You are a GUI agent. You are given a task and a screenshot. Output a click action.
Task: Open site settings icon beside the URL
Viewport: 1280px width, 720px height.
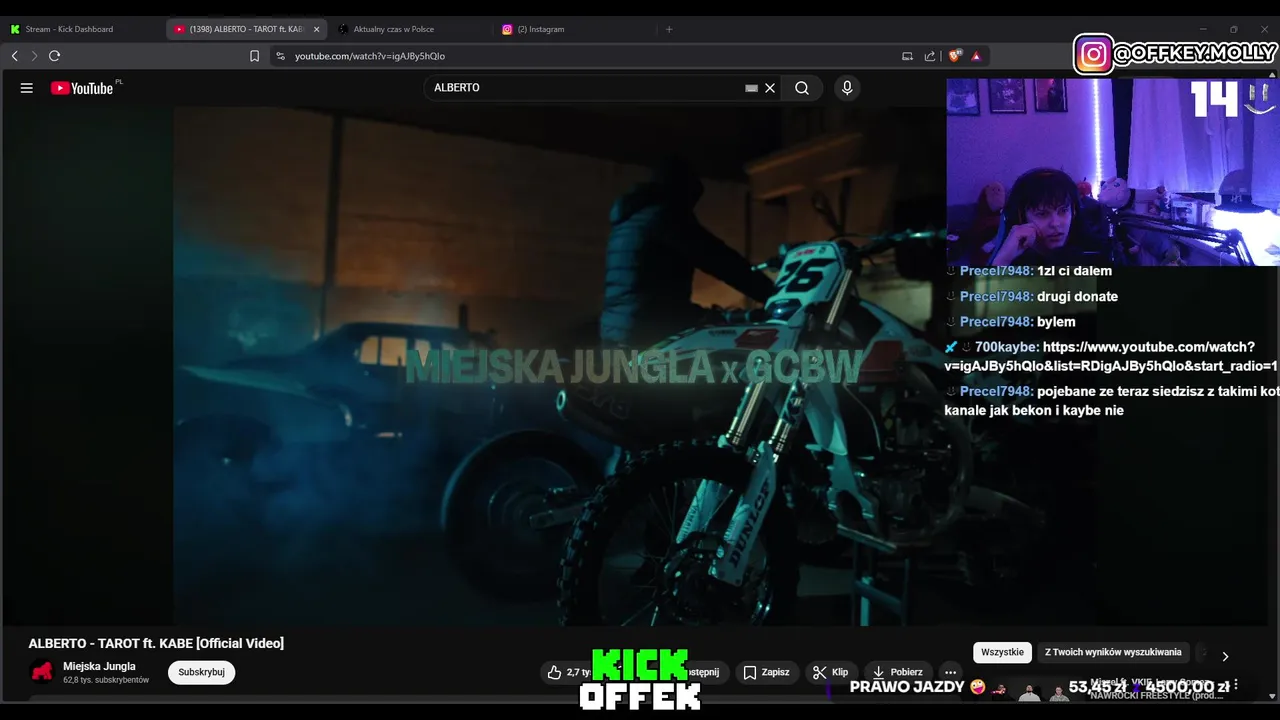(280, 56)
